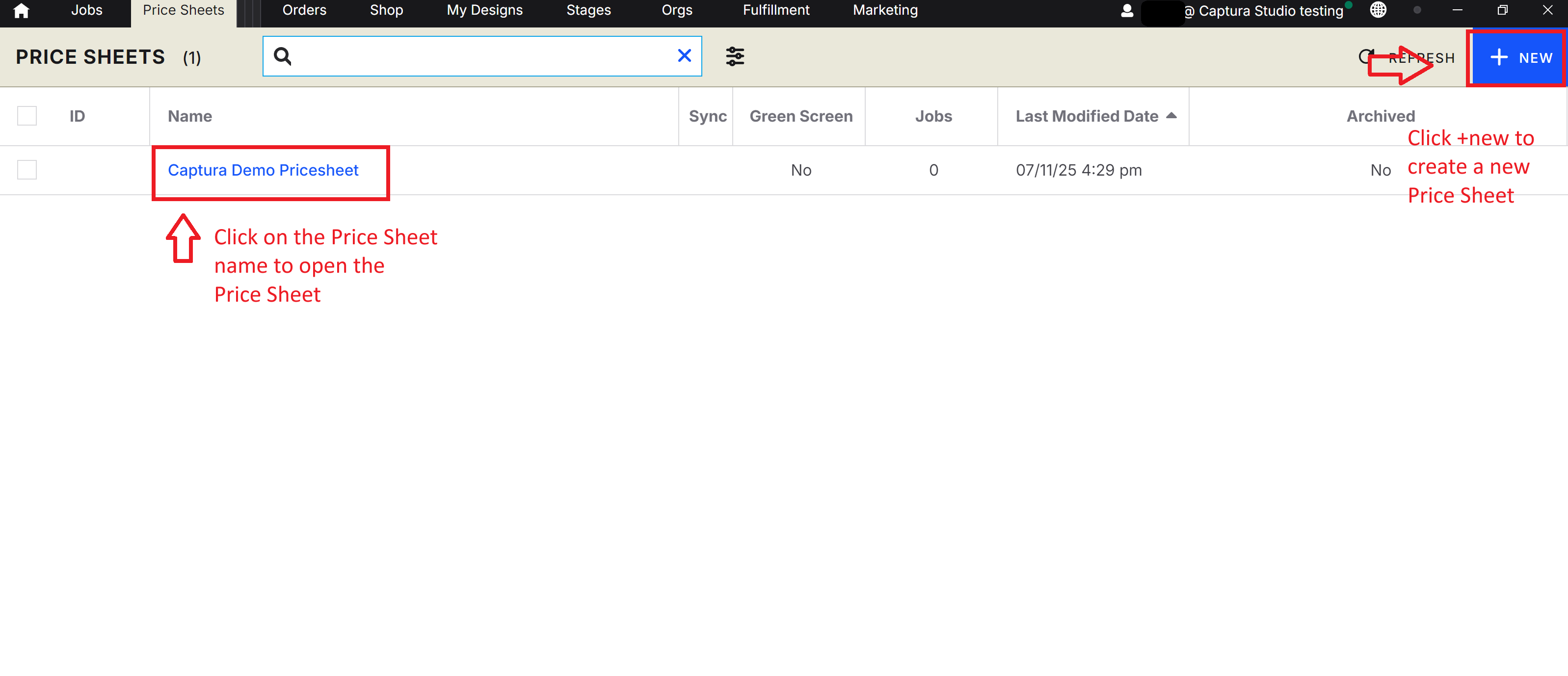1568x676 pixels.
Task: Sort by the Name column header
Action: [190, 116]
